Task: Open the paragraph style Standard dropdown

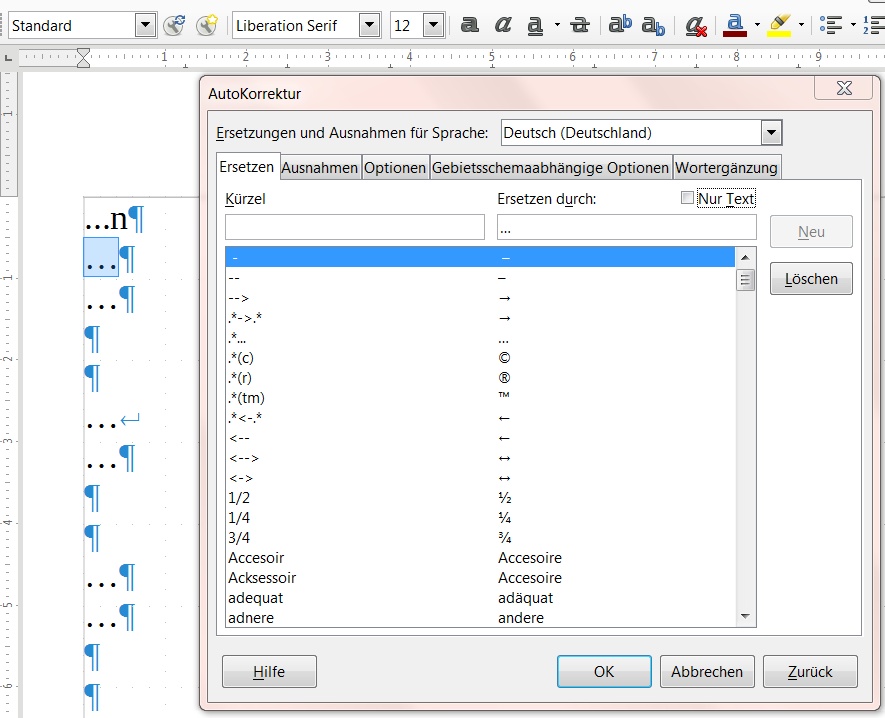Action: (x=145, y=25)
